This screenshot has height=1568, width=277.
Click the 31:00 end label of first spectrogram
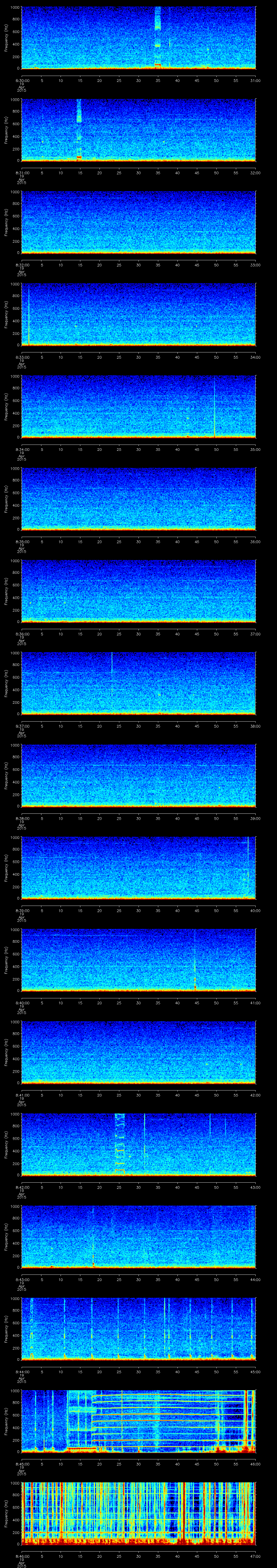tap(256, 80)
